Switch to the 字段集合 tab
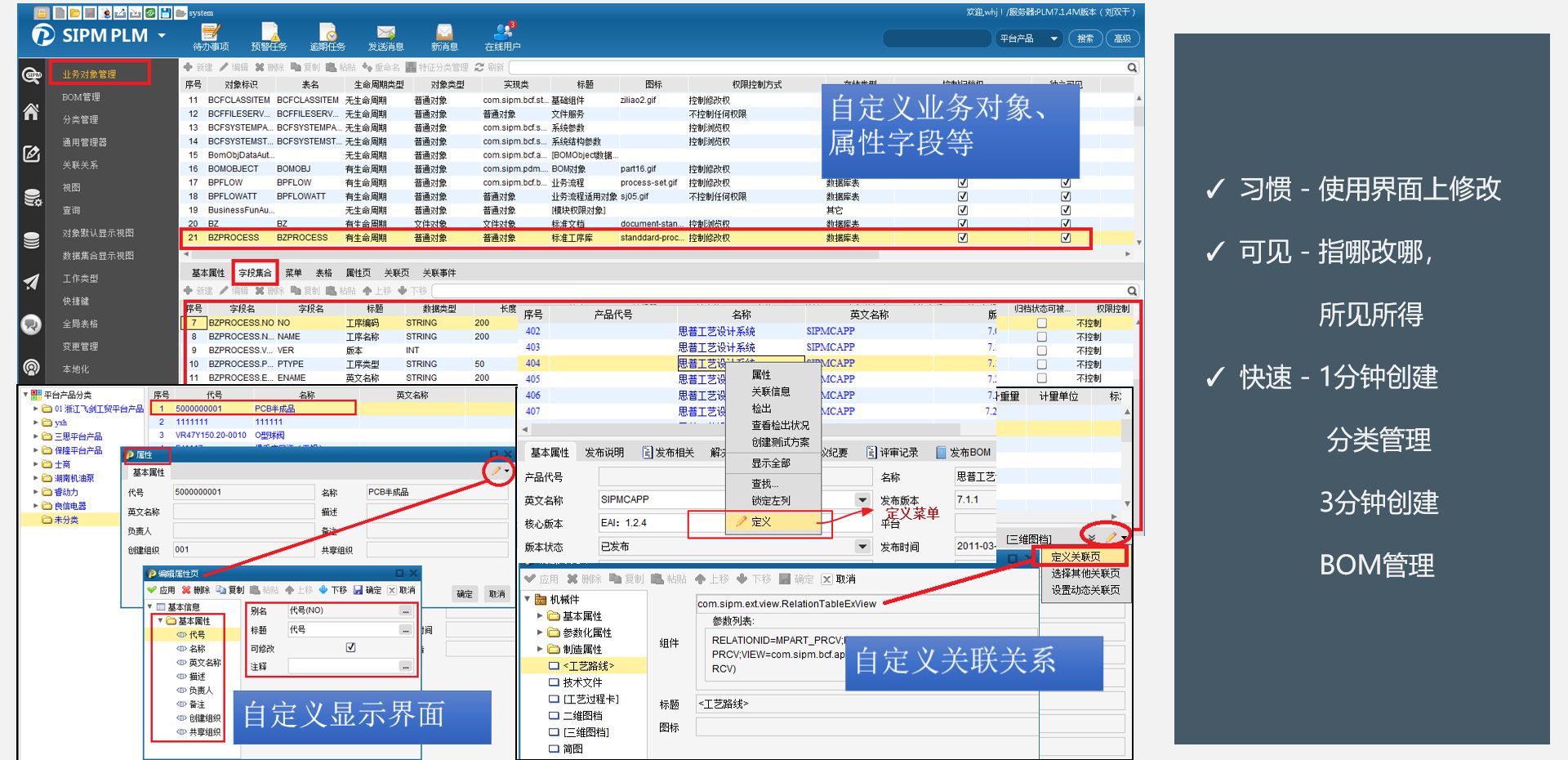Screen dimensions: 1568x760 coord(255,273)
